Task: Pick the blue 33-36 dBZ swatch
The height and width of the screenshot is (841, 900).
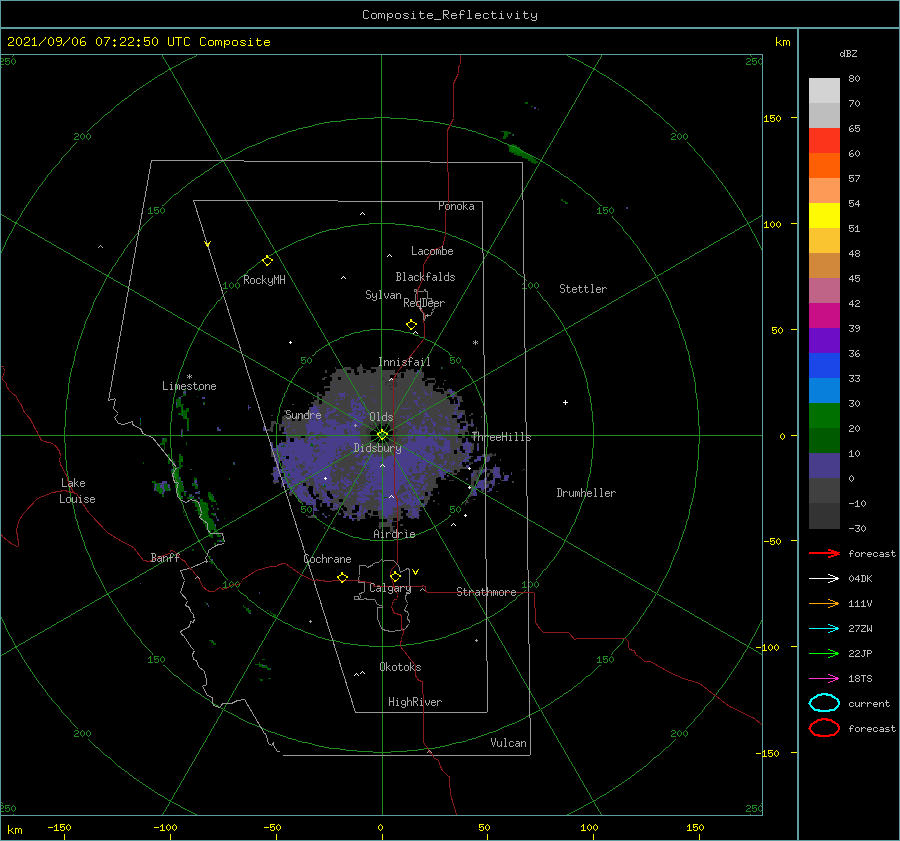Action: 824,366
